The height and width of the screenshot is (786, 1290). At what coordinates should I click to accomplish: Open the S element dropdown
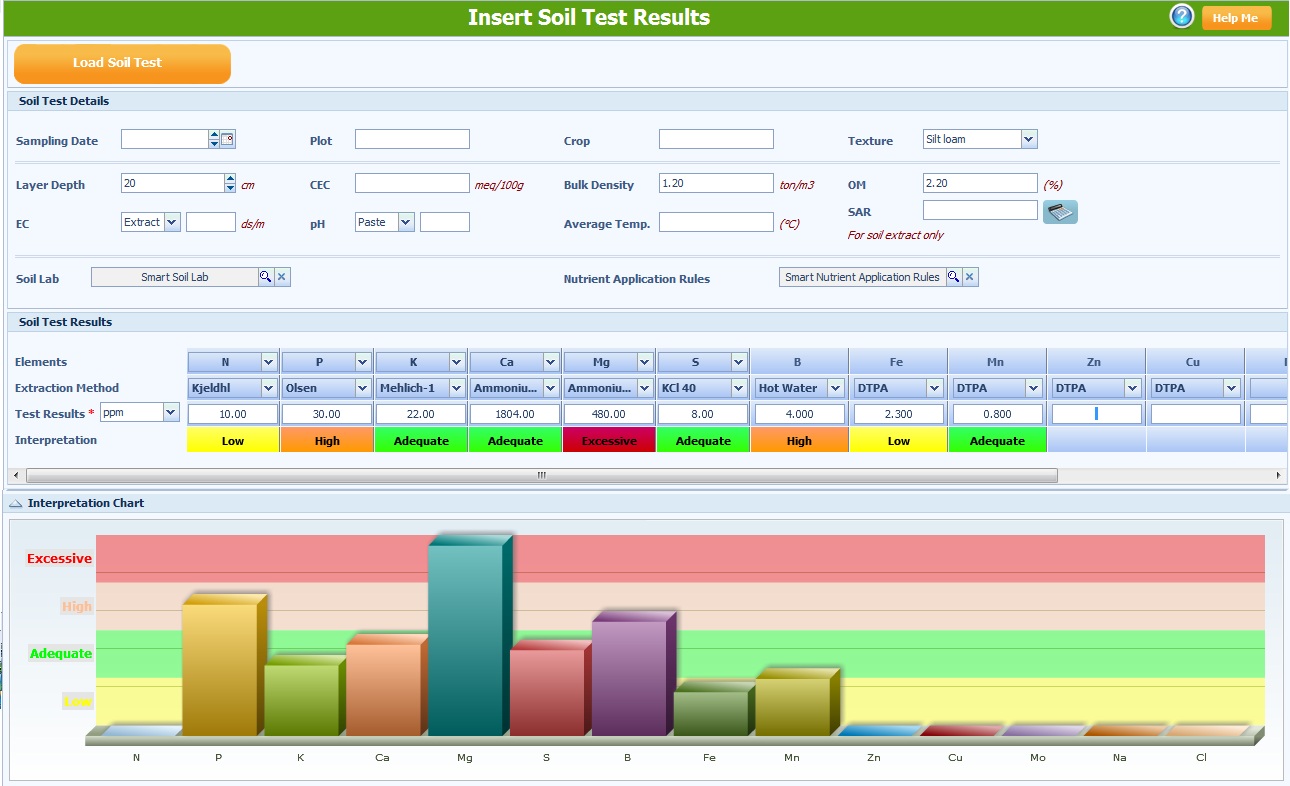[x=738, y=362]
